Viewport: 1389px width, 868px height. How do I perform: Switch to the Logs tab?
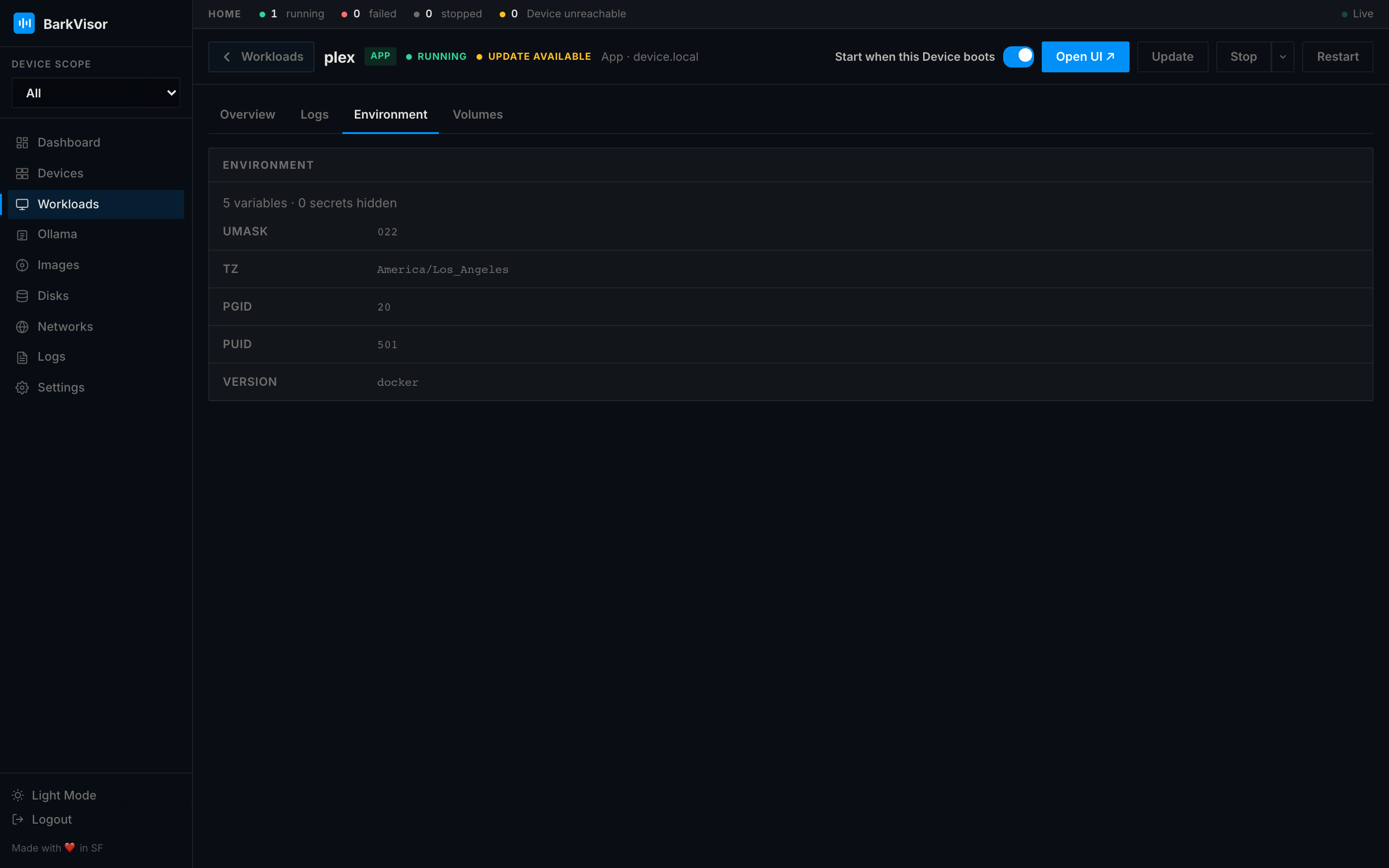tap(314, 114)
